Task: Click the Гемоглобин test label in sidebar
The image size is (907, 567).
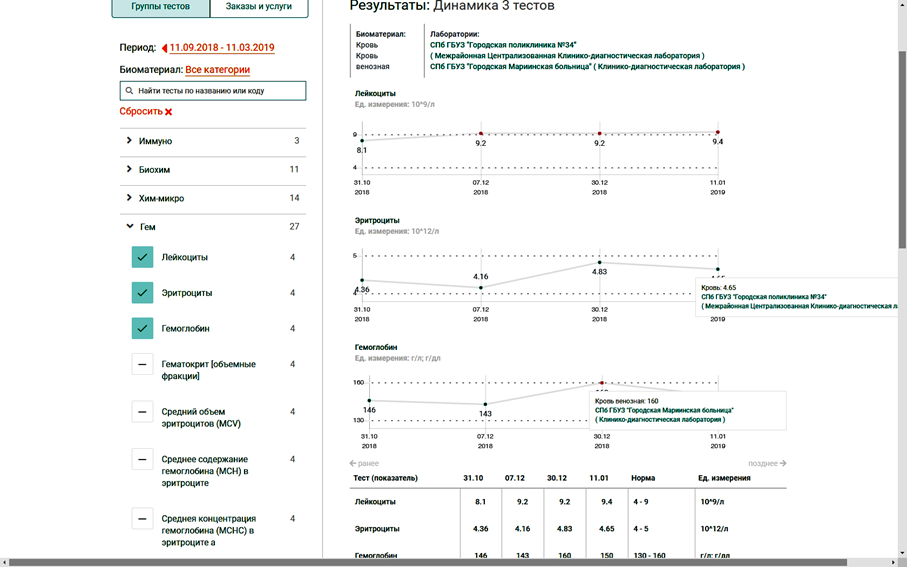Action: point(185,329)
